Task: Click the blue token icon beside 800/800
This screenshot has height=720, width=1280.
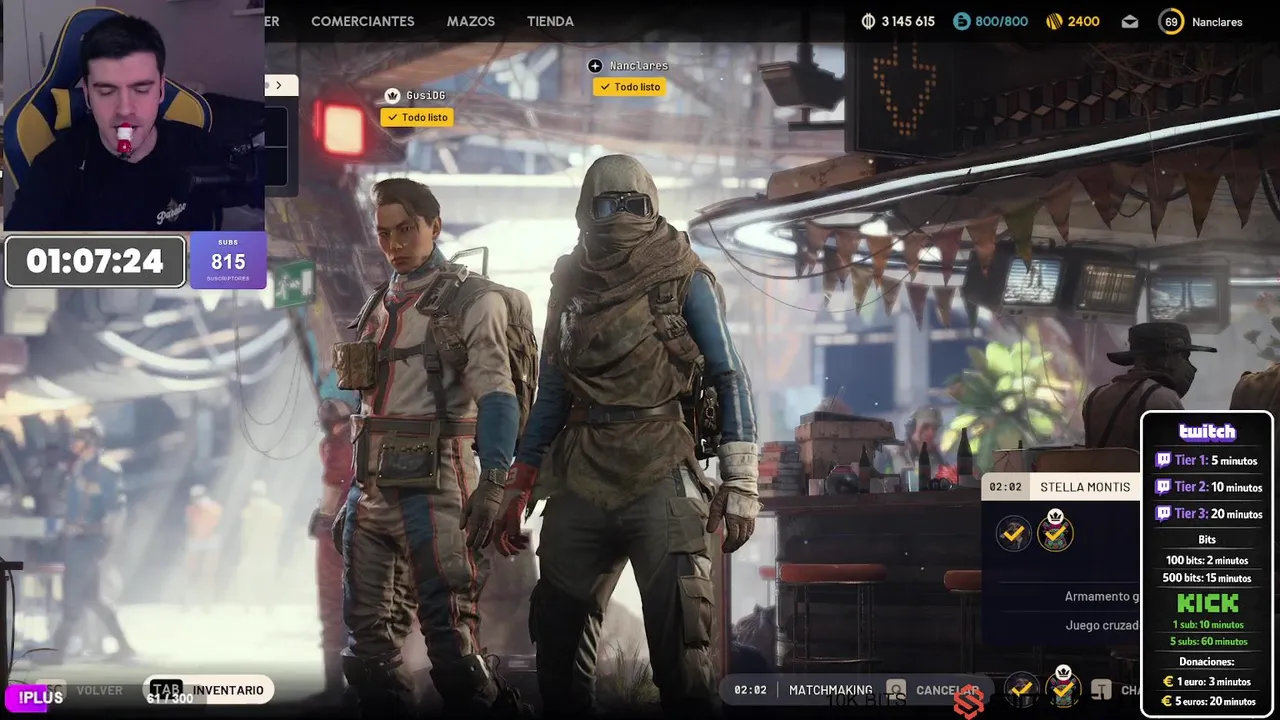Action: point(962,21)
